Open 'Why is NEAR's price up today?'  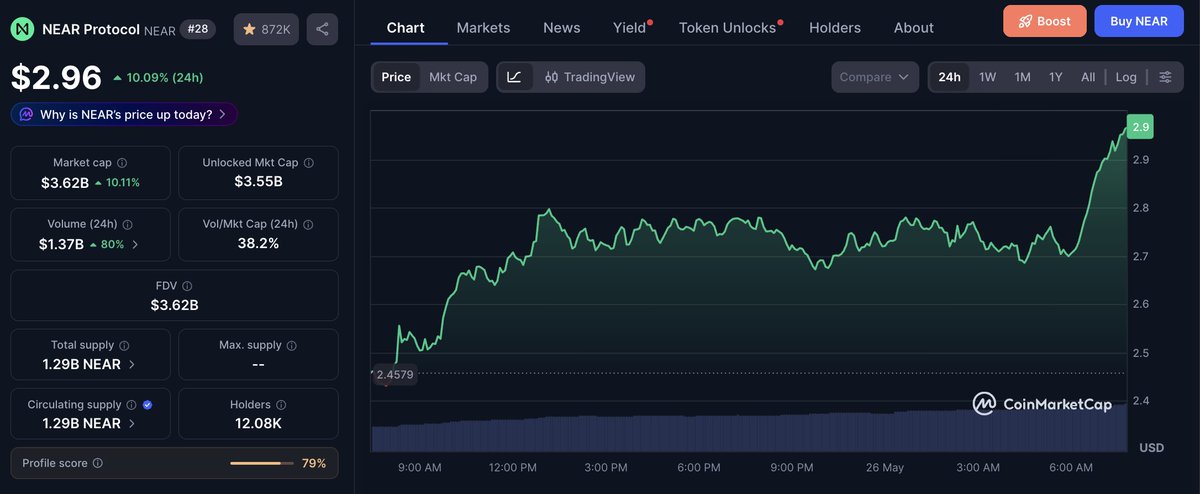pyautogui.click(x=124, y=114)
